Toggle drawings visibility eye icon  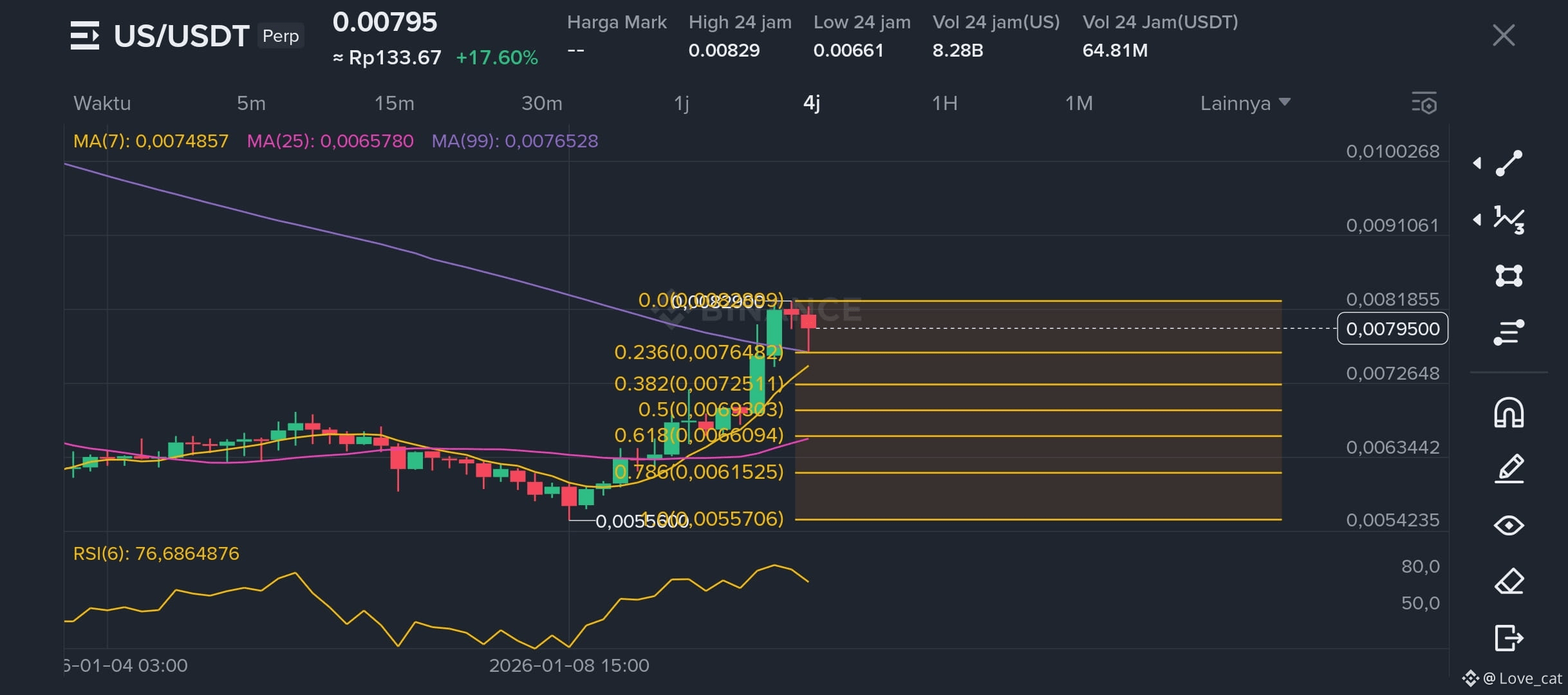click(x=1509, y=525)
